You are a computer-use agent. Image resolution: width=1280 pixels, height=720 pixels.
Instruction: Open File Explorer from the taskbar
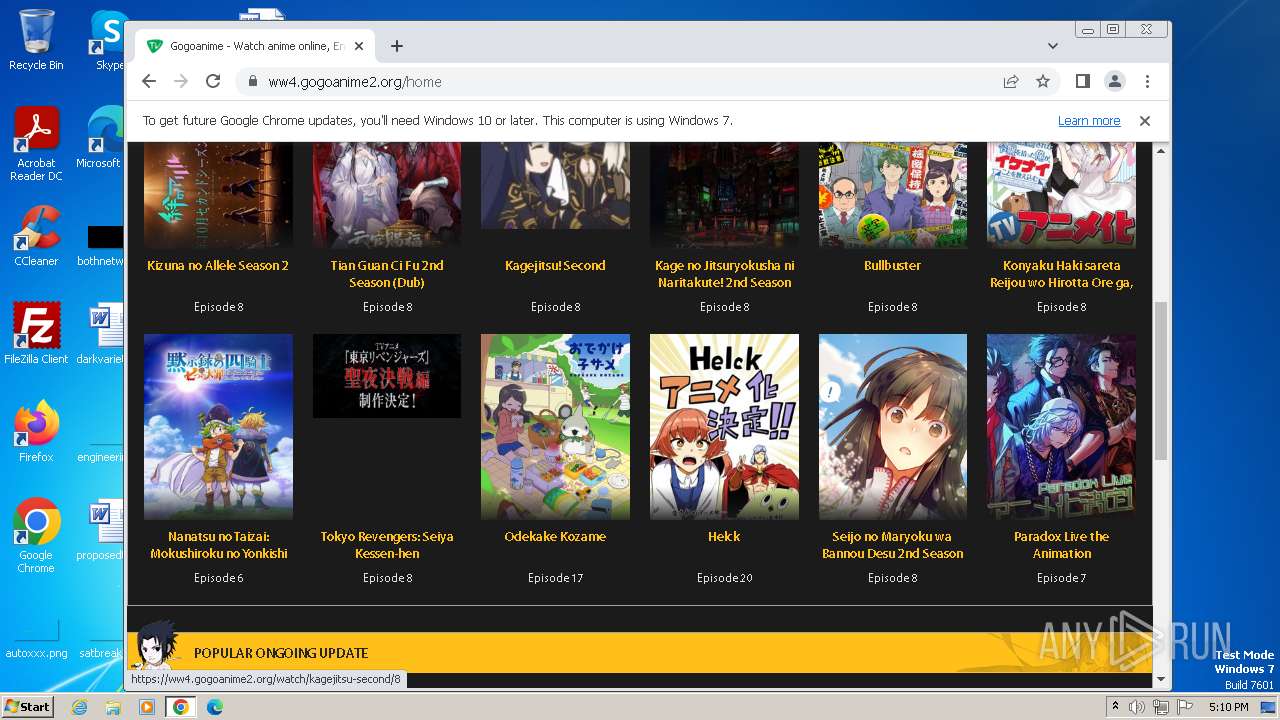(113, 707)
